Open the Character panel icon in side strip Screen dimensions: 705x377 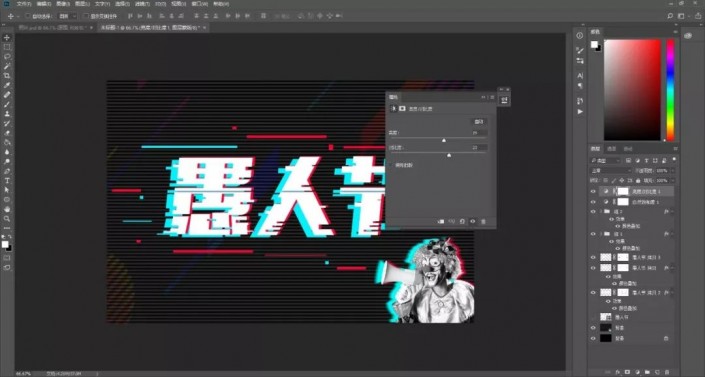point(580,76)
